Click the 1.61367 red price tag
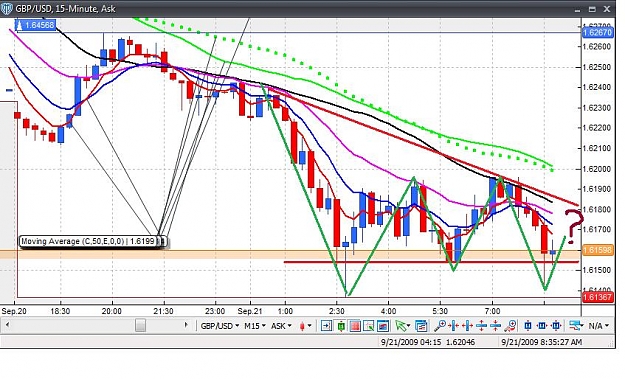Viewport: 625px width, 379px height. point(597,297)
